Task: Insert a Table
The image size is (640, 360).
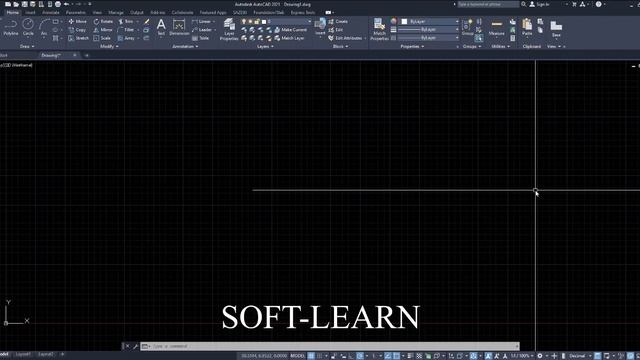Action: [201, 38]
